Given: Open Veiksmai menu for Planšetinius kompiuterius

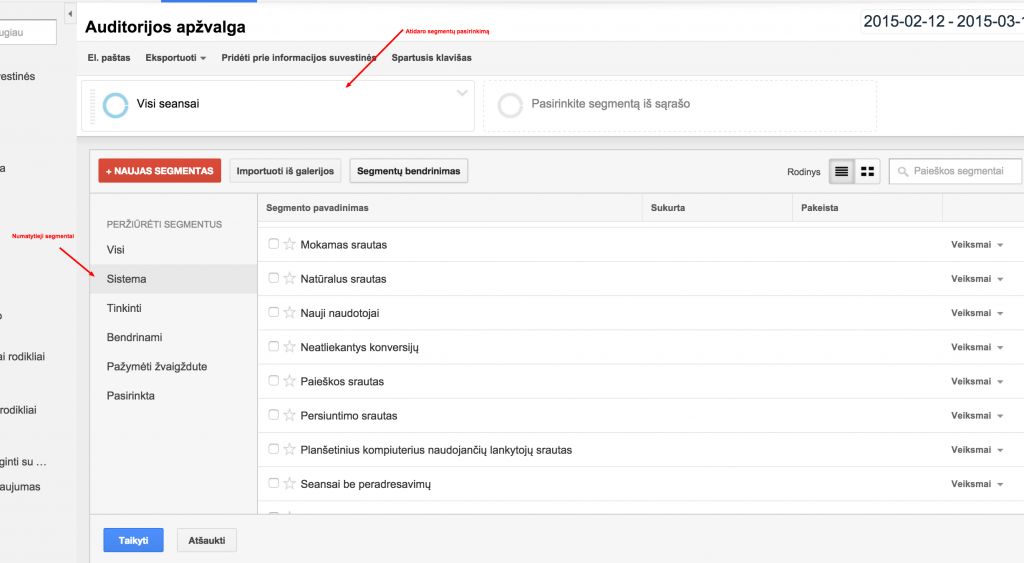Looking at the screenshot, I should [976, 449].
